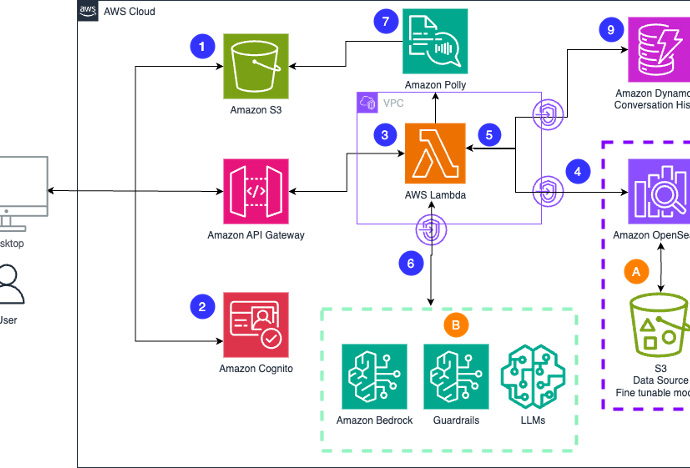Image resolution: width=690 pixels, height=468 pixels.
Task: Select the Amazon DynamoDB icon
Action: pos(659,49)
